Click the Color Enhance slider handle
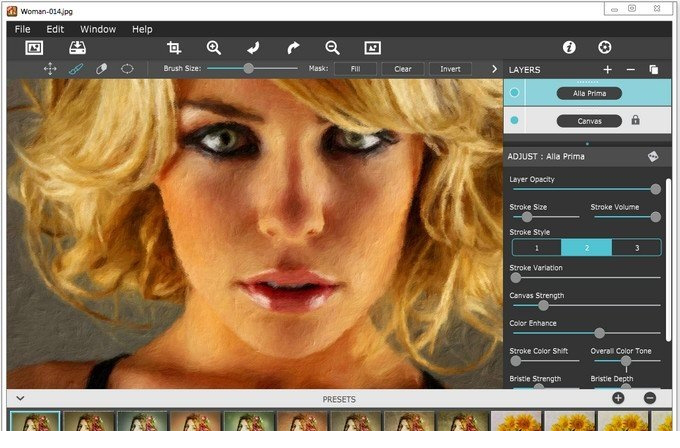The image size is (680, 448). coord(599,333)
